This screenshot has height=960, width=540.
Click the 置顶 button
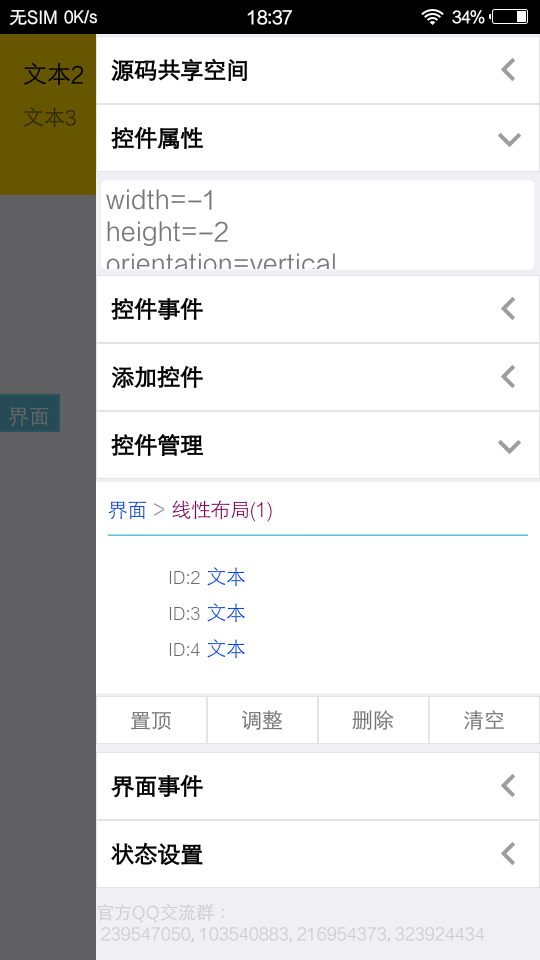pos(151,720)
